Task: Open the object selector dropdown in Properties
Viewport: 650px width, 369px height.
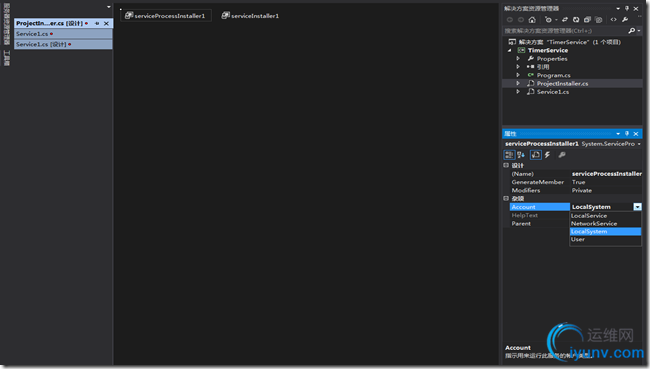Action: click(639, 144)
